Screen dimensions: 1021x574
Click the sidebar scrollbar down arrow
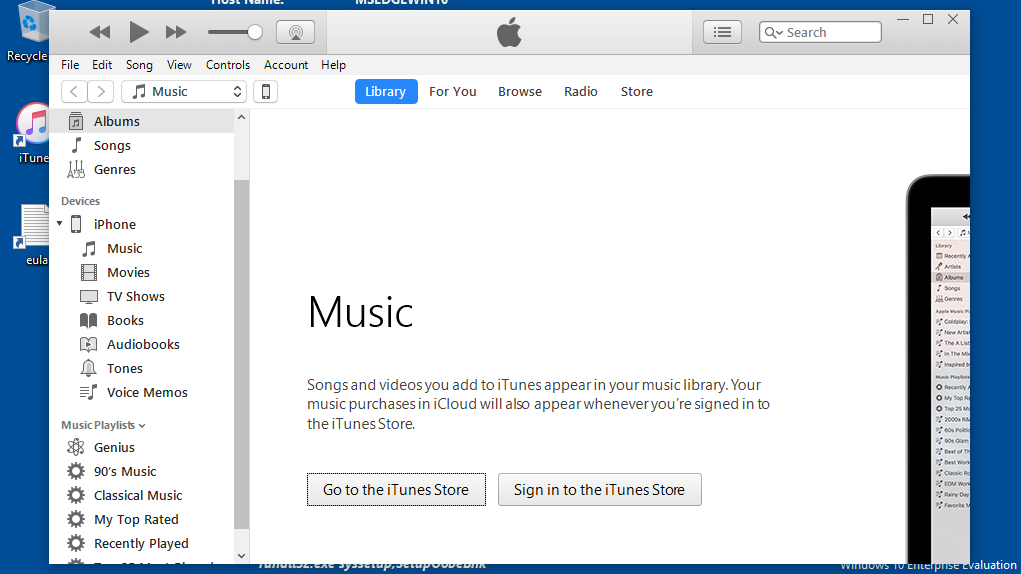click(242, 556)
